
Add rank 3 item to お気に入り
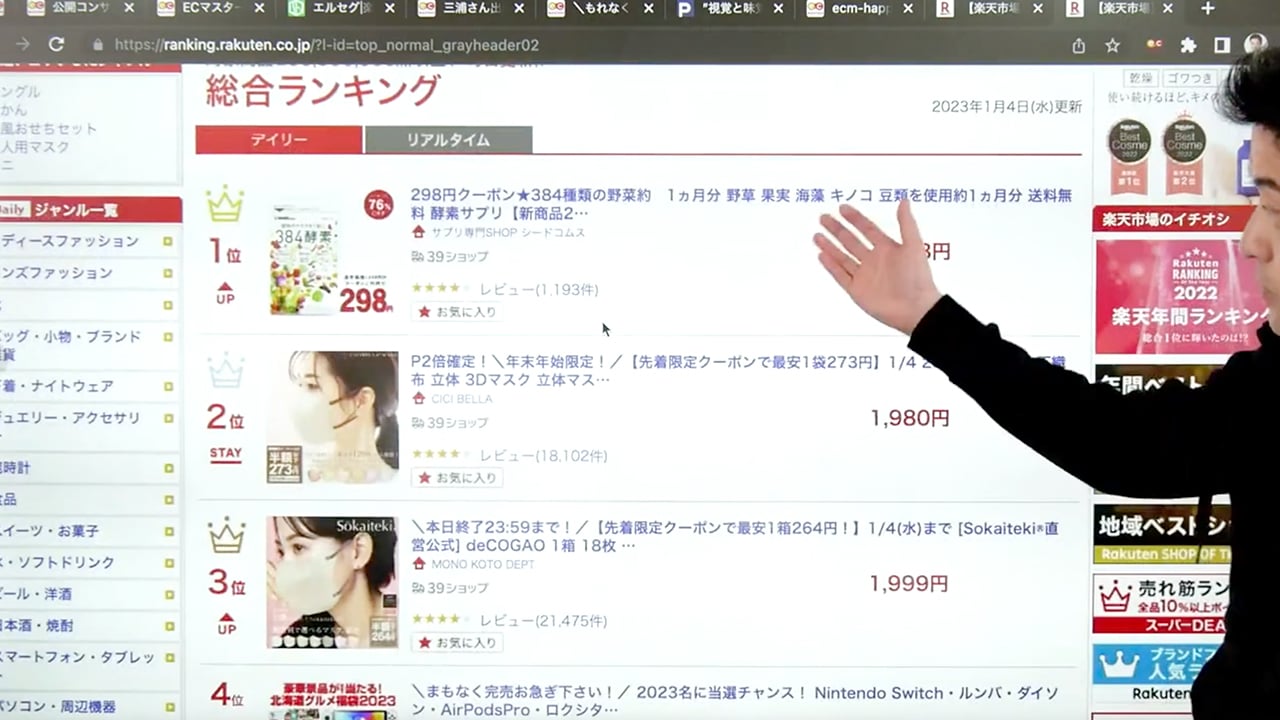pos(457,643)
